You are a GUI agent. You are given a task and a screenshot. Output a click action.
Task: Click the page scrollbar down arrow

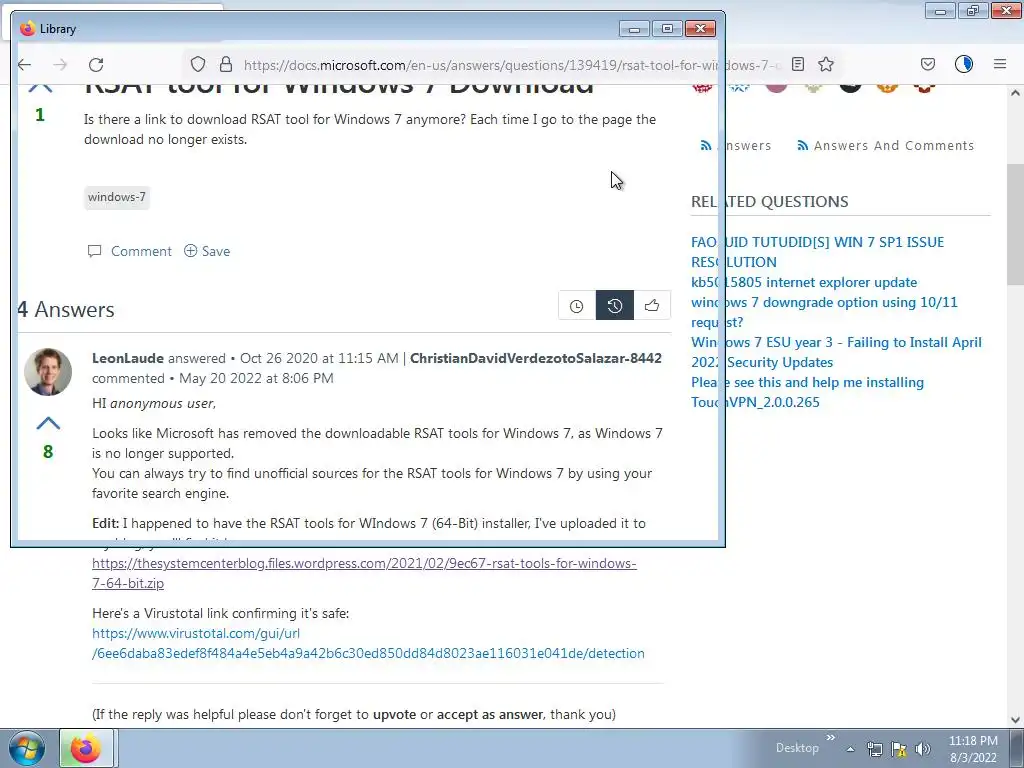pos(1016,720)
